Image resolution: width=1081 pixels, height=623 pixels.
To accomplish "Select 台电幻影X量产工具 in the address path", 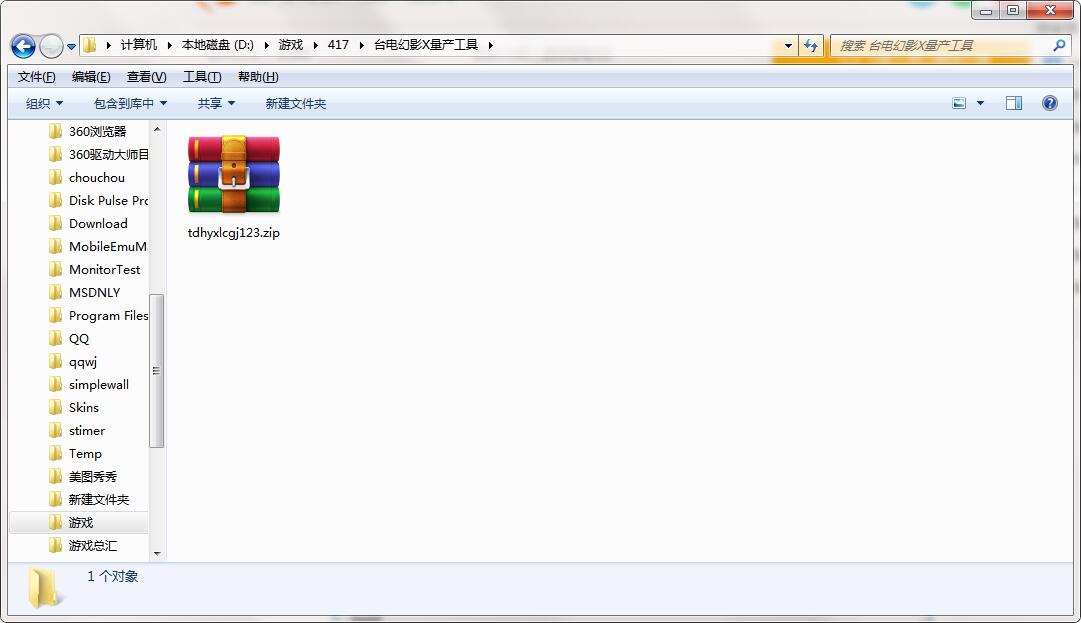I will pyautogui.click(x=426, y=45).
